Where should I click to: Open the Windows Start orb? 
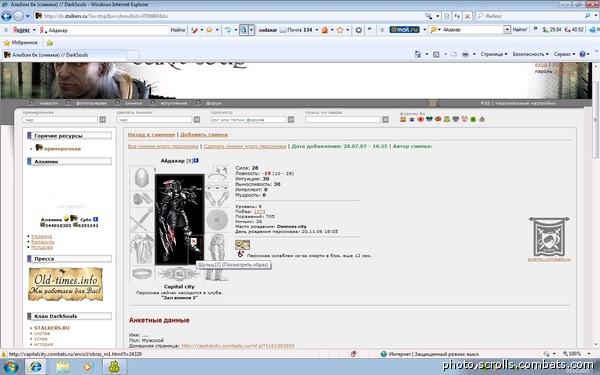10,367
